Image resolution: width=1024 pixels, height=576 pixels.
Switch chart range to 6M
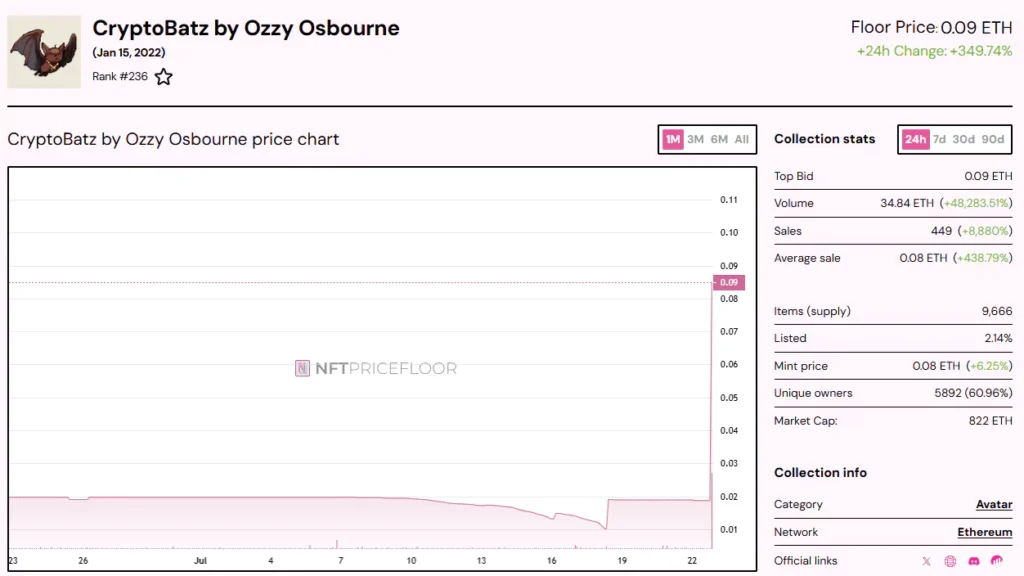pyautogui.click(x=719, y=139)
